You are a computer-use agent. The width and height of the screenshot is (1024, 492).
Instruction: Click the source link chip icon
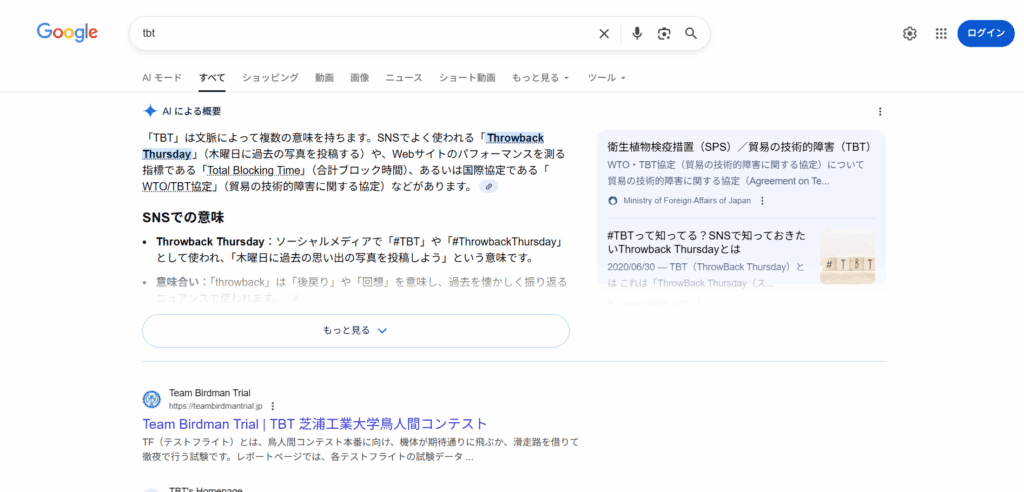(x=488, y=187)
